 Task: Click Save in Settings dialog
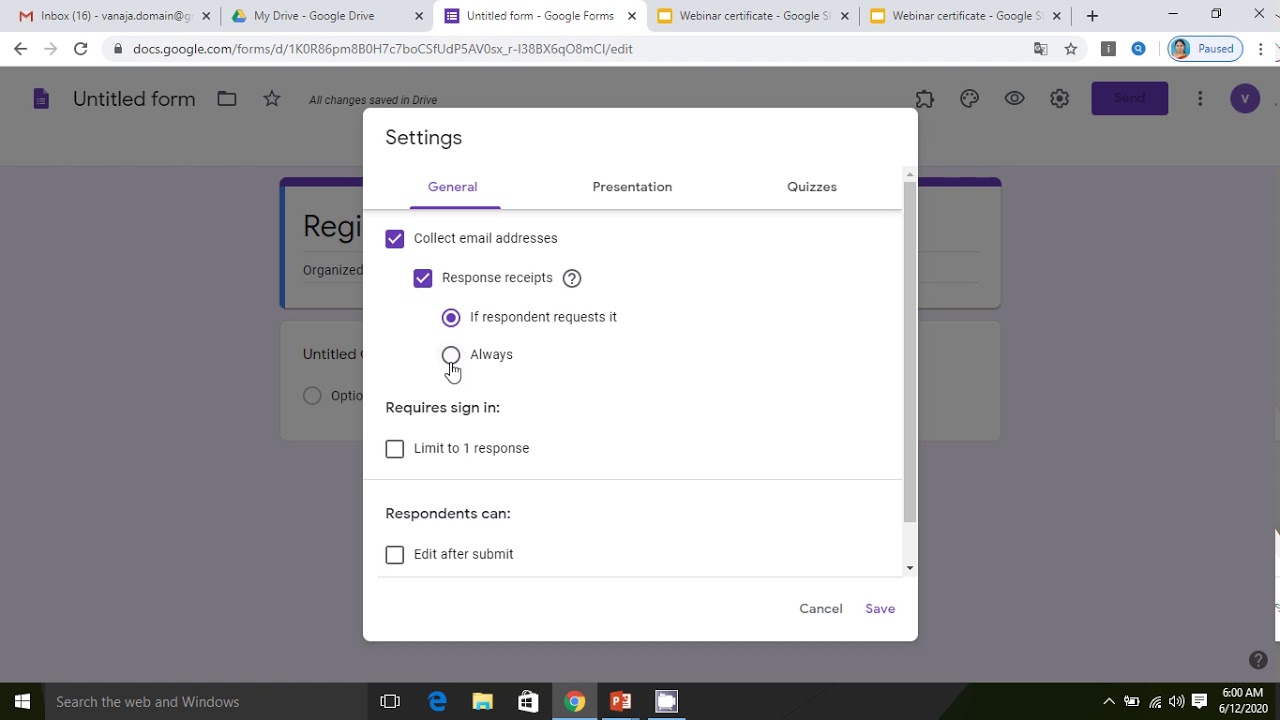[x=880, y=609]
